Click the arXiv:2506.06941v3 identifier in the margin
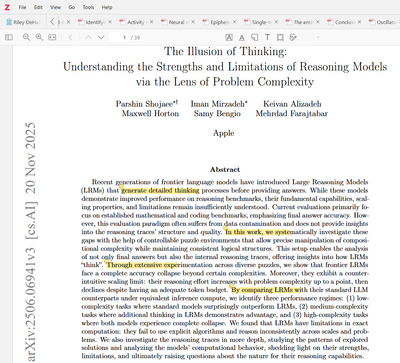400x363 pixels. pos(31,304)
